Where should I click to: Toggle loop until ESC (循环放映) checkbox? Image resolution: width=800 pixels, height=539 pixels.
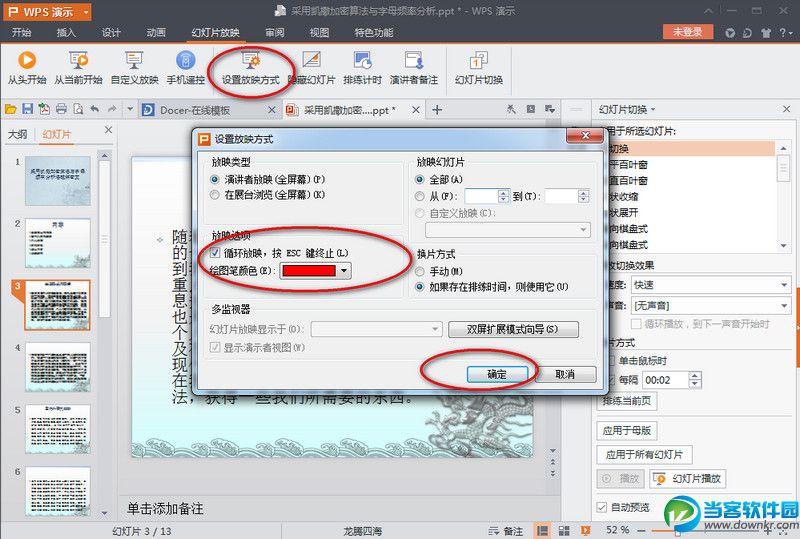pyautogui.click(x=215, y=253)
